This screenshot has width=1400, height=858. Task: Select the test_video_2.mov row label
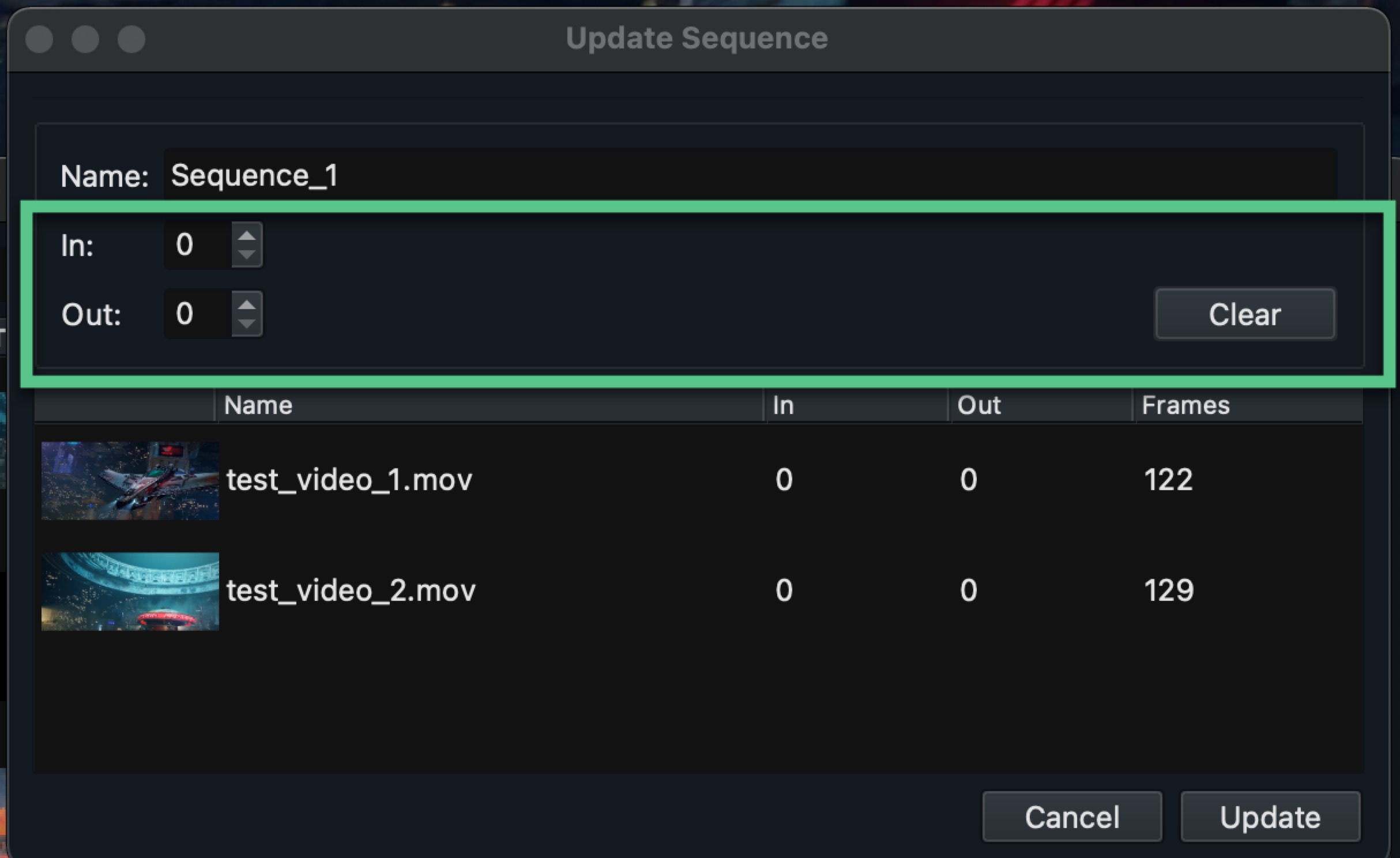point(351,590)
